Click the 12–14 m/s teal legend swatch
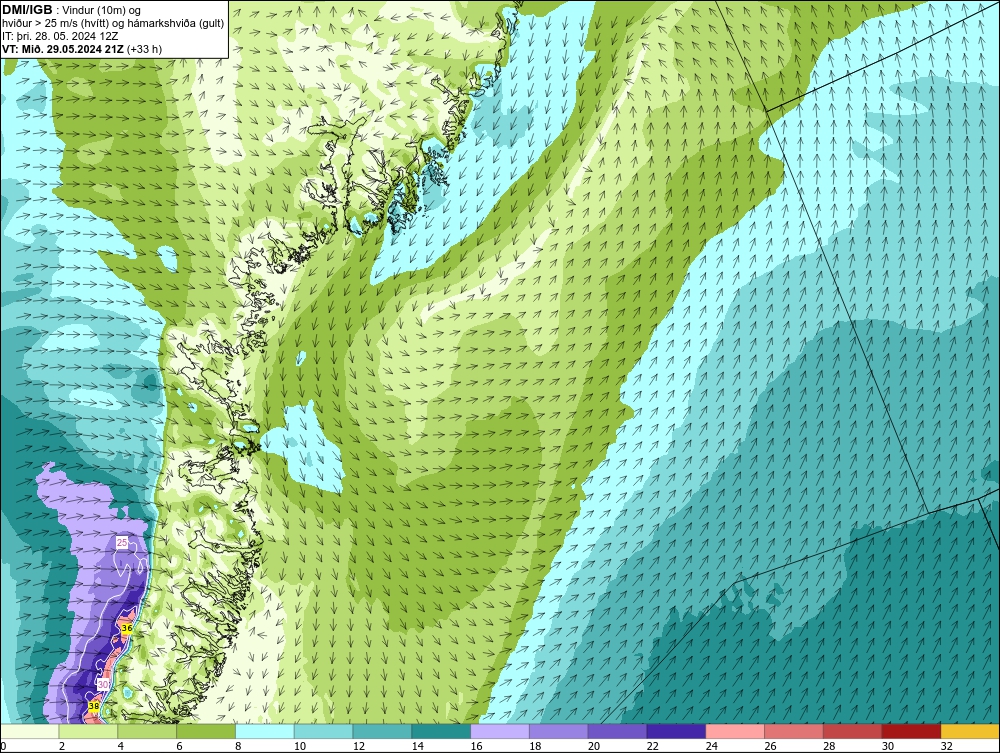The width and height of the screenshot is (1000, 753). (382, 731)
